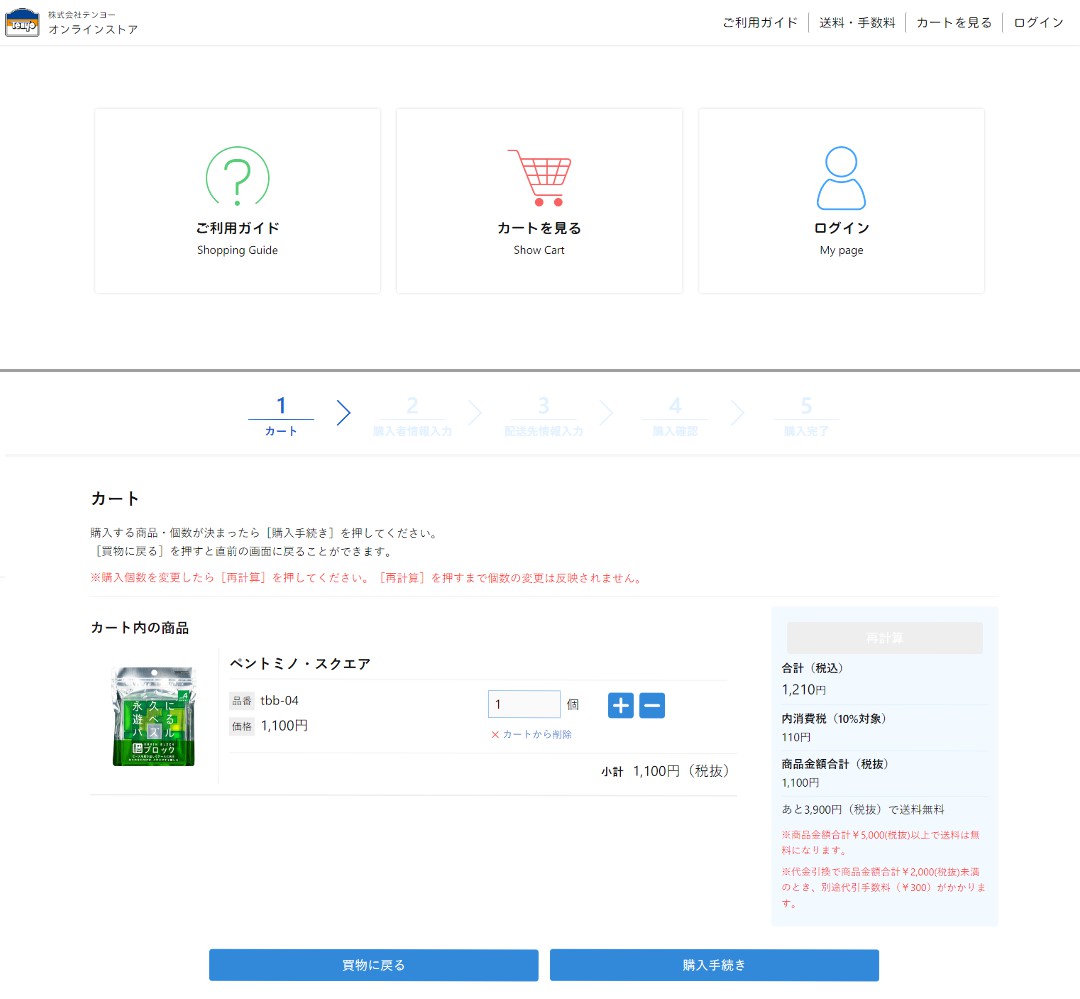
Task: Focus the quantity input field
Action: tap(524, 704)
